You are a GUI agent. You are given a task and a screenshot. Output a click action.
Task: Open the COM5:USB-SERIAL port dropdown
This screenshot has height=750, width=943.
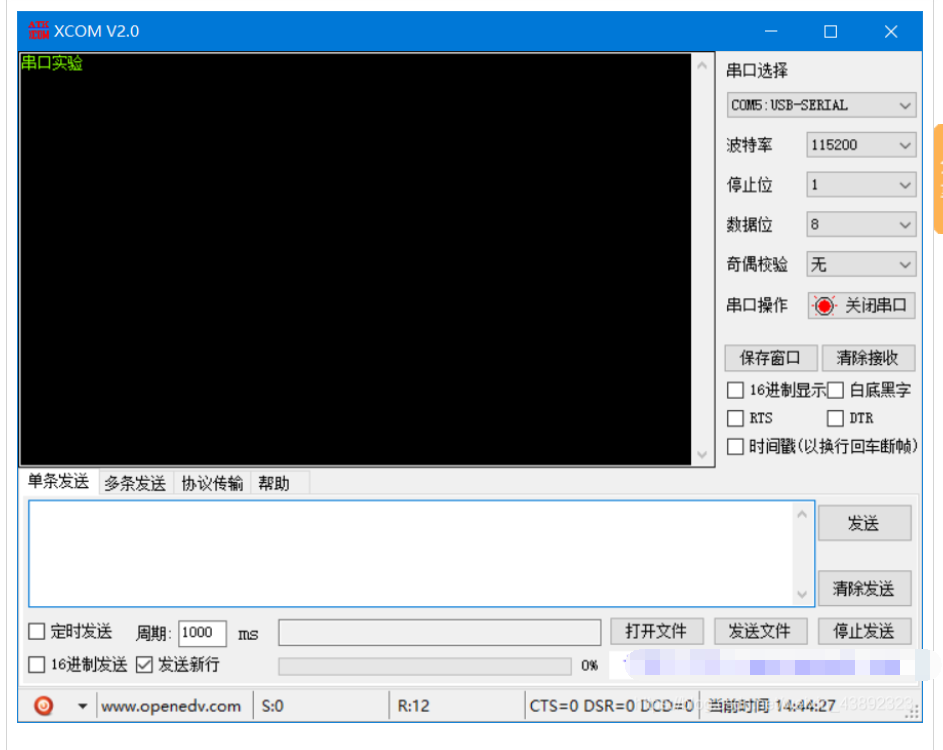(821, 105)
